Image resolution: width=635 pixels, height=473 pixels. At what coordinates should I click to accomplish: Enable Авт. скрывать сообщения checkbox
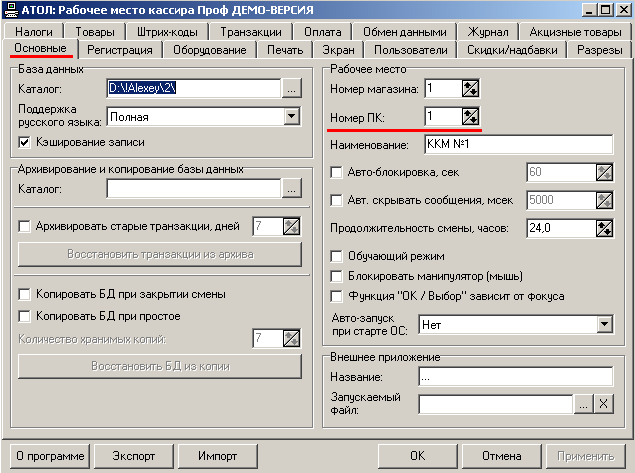pos(337,200)
